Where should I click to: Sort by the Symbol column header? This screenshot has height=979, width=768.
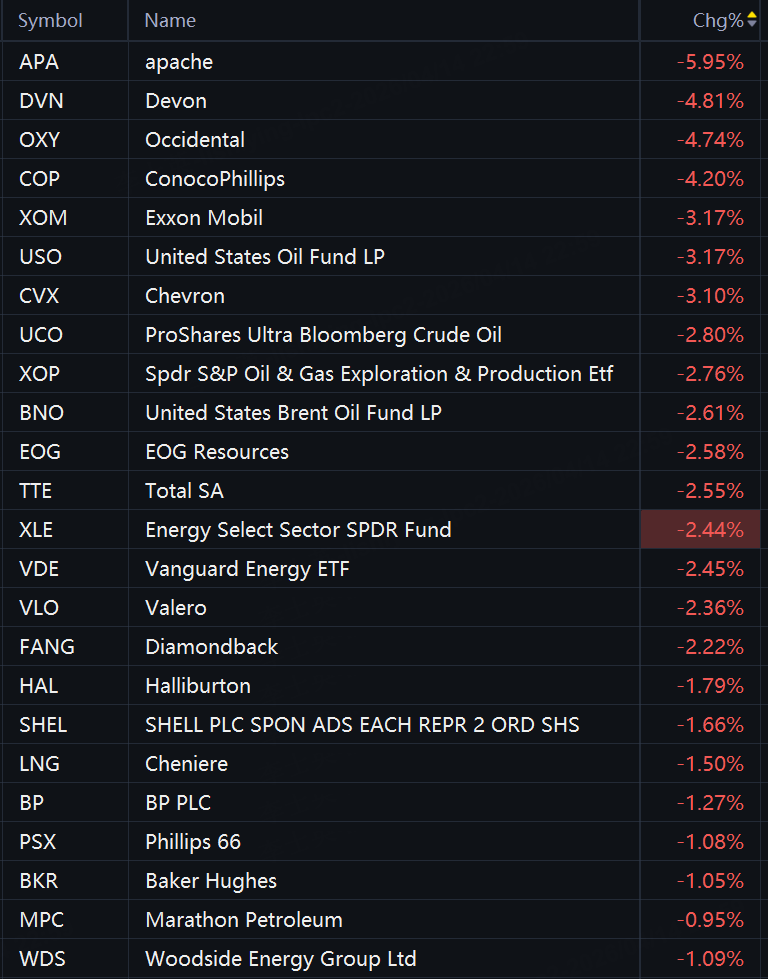pos(50,20)
